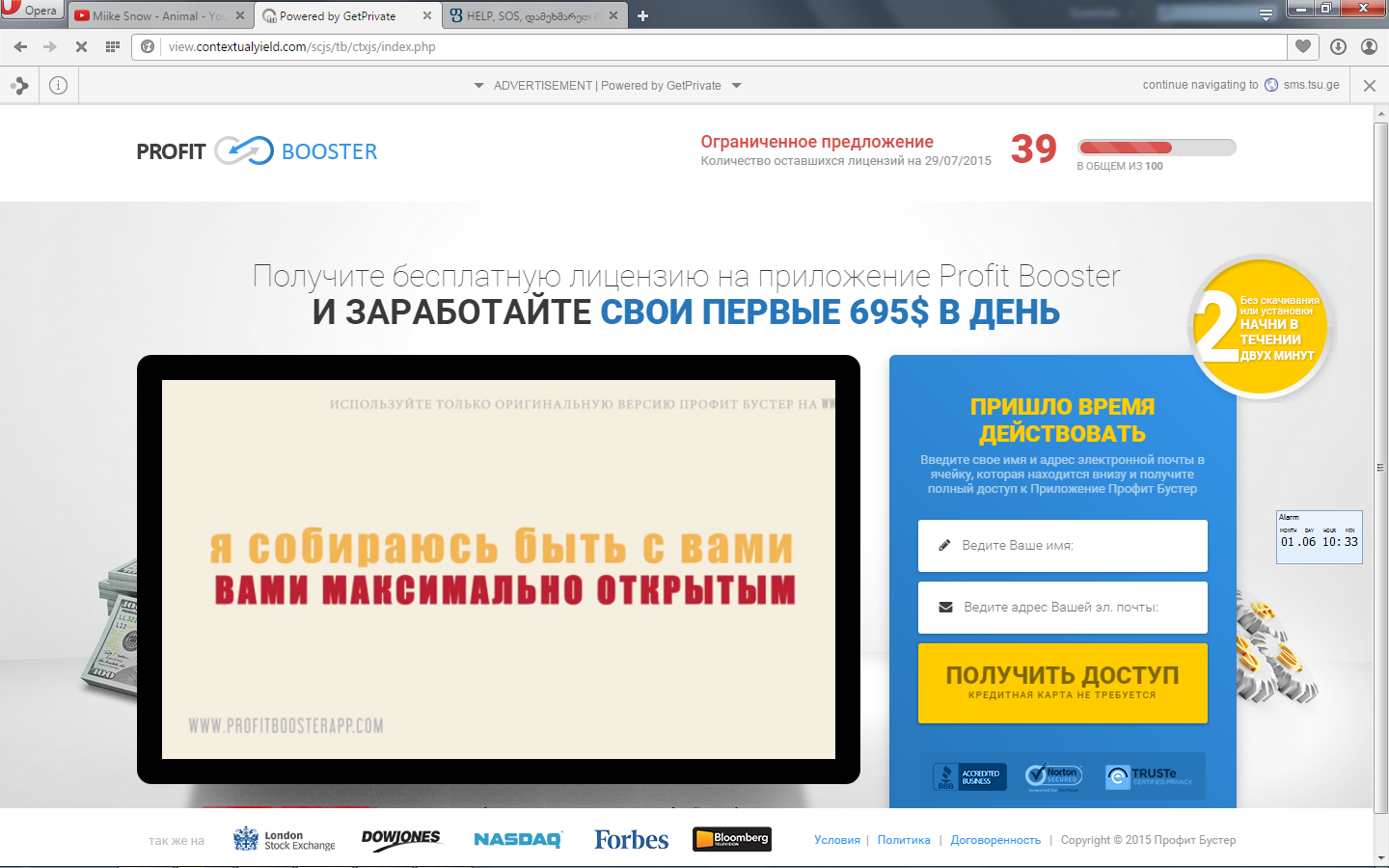Go back to the previous page
The width and height of the screenshot is (1389, 868).
(20, 46)
